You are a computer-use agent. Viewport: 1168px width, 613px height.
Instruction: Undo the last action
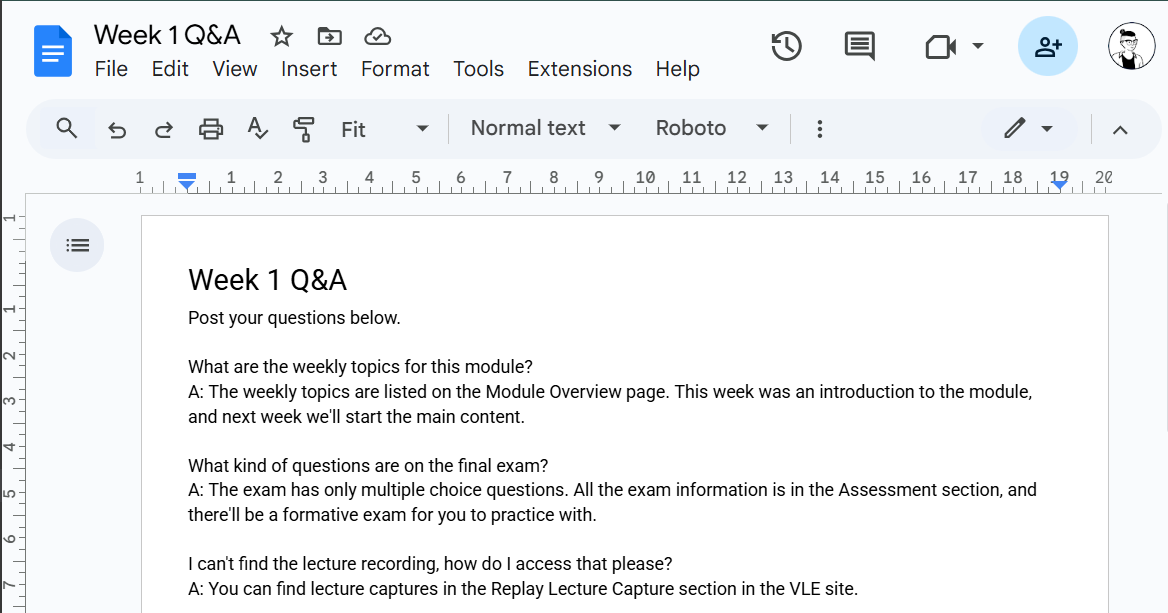coord(117,129)
